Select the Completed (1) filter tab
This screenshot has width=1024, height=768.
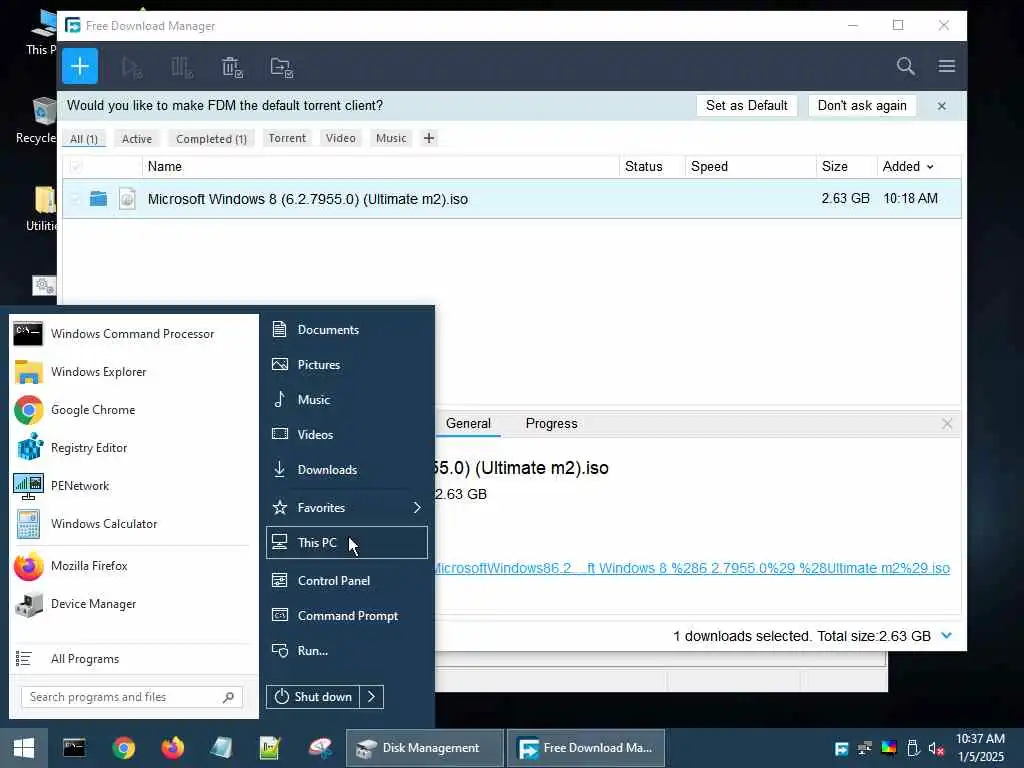pyautogui.click(x=211, y=138)
